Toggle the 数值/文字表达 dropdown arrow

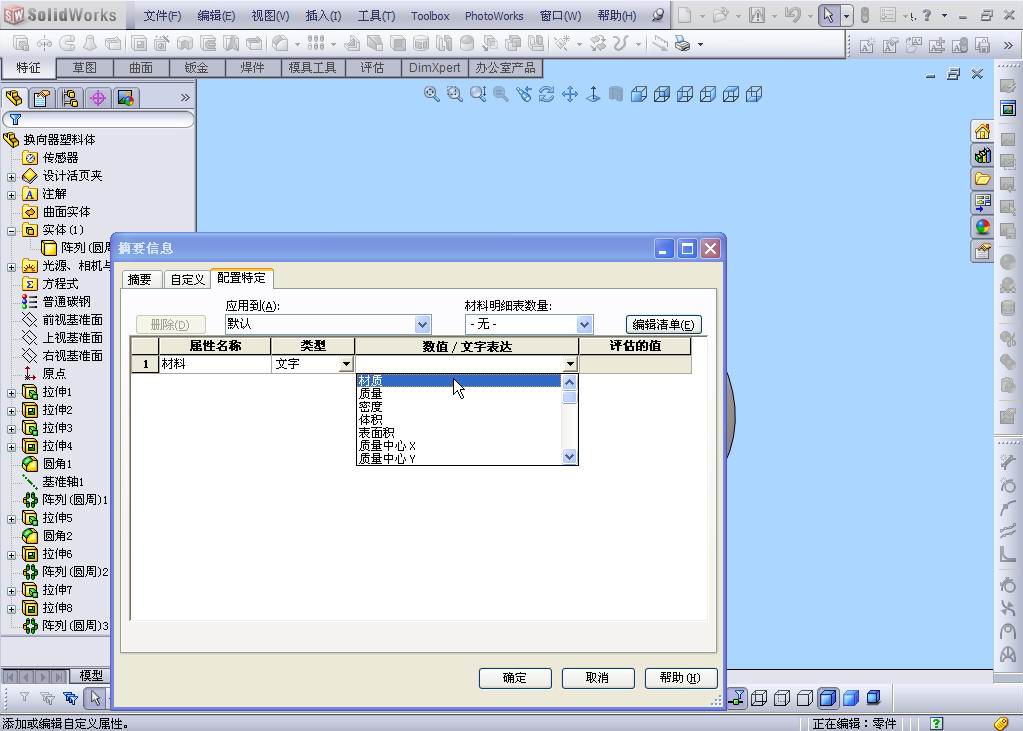click(570, 364)
